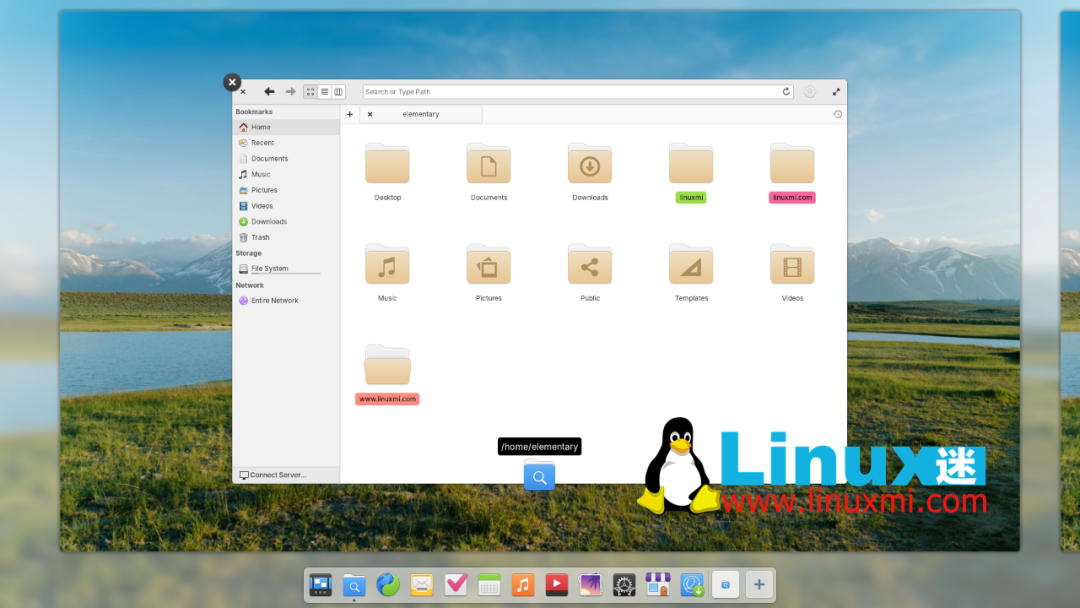This screenshot has width=1080, height=608.
Task: Open Videos app in dock
Action: [557, 585]
